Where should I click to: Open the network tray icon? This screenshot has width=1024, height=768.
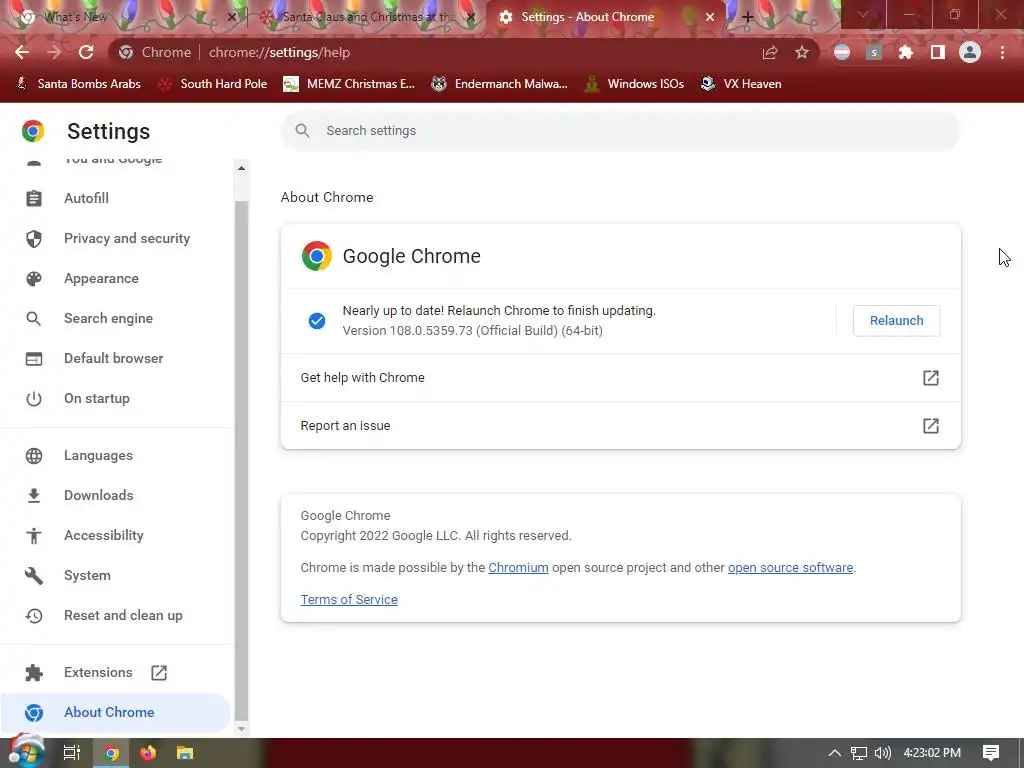tap(859, 753)
